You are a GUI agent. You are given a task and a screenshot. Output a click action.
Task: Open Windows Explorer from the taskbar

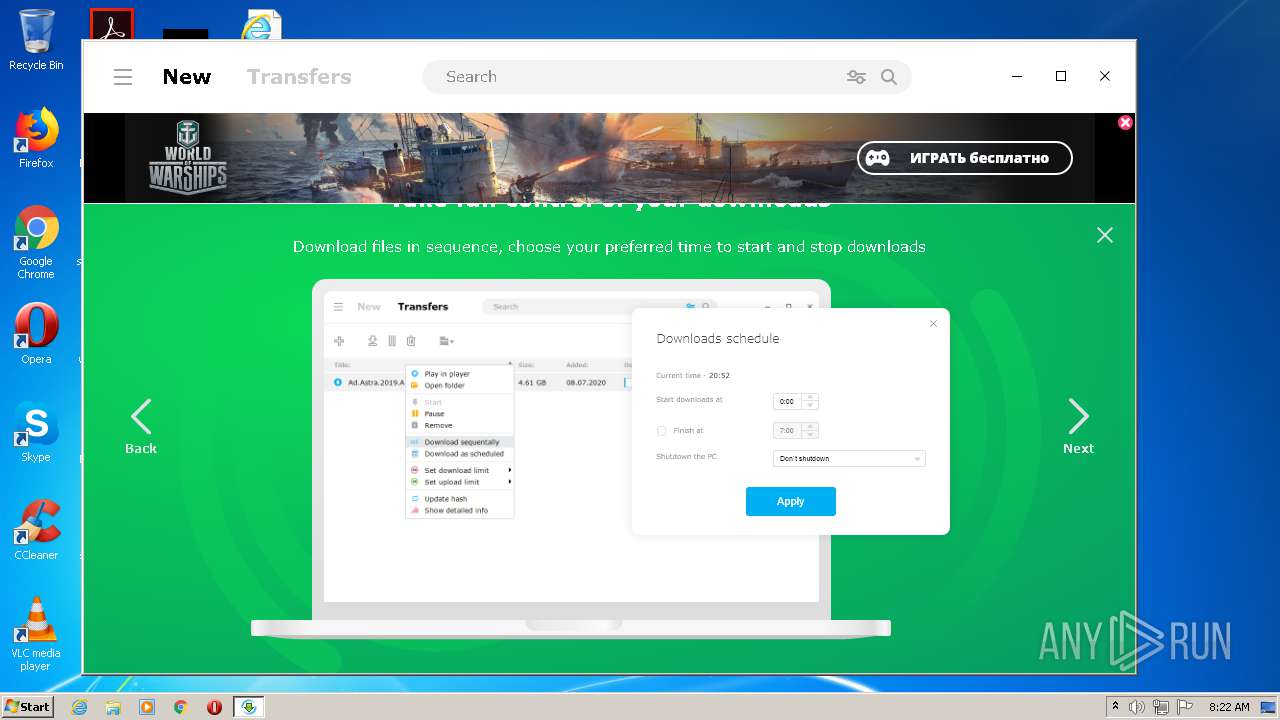point(113,707)
